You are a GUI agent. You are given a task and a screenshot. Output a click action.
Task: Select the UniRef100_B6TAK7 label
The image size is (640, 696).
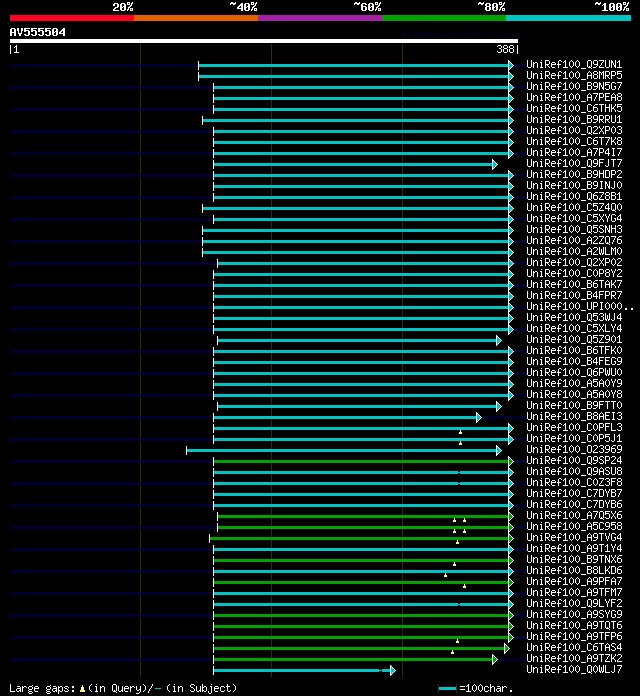(574, 284)
